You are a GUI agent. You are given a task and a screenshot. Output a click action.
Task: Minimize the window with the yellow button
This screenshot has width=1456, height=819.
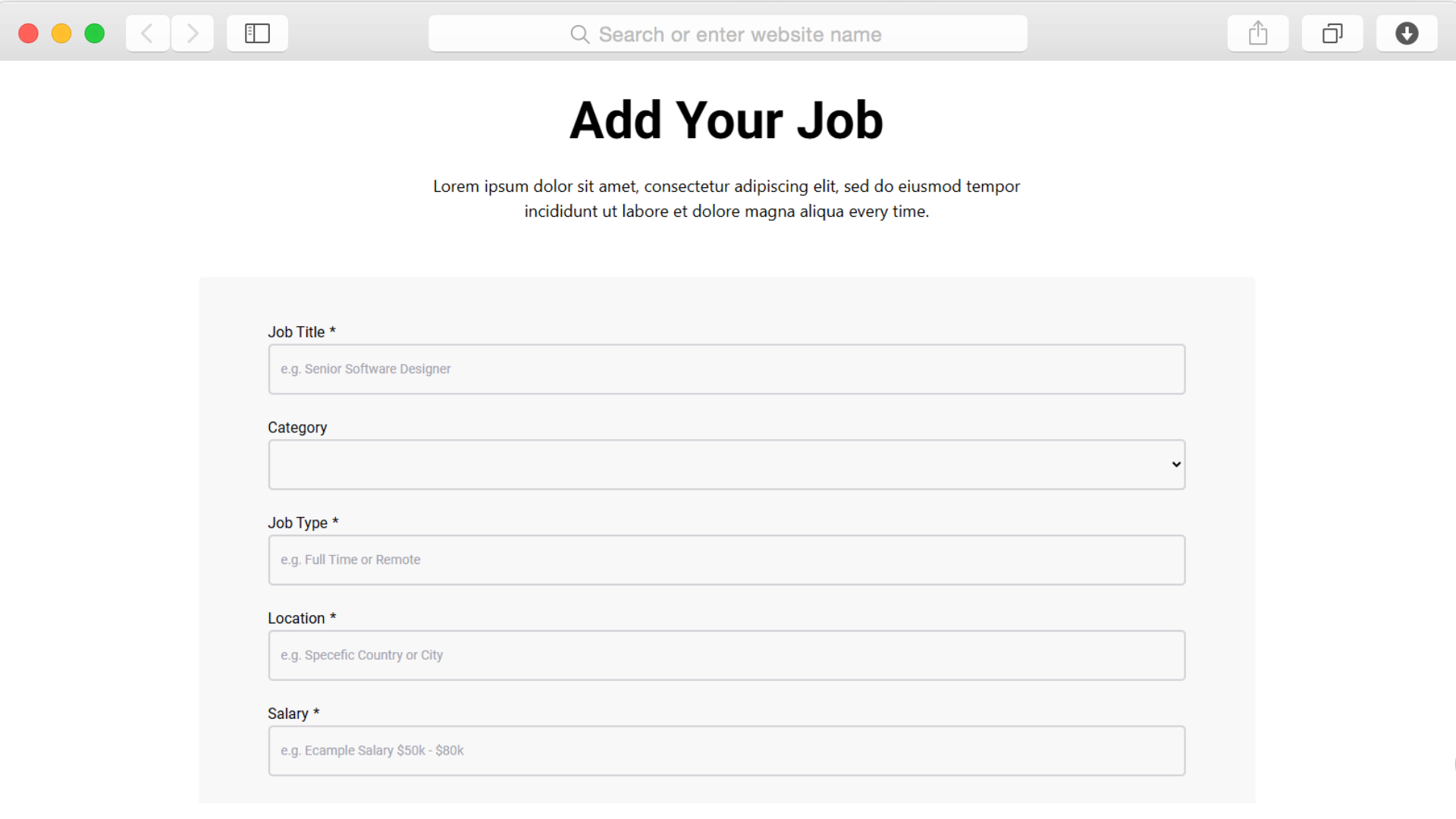61,33
